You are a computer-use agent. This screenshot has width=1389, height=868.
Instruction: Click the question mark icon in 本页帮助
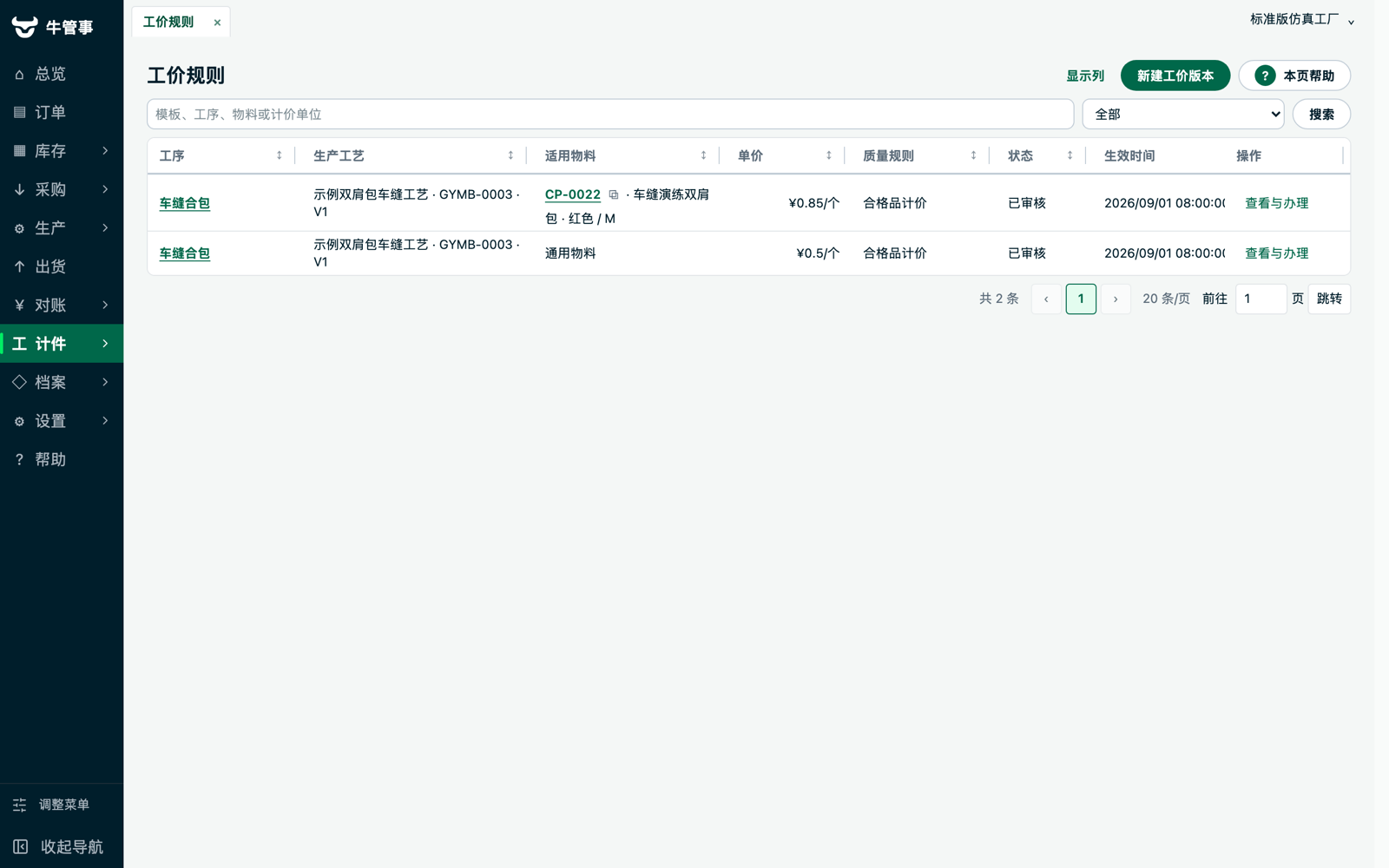pyautogui.click(x=1265, y=76)
